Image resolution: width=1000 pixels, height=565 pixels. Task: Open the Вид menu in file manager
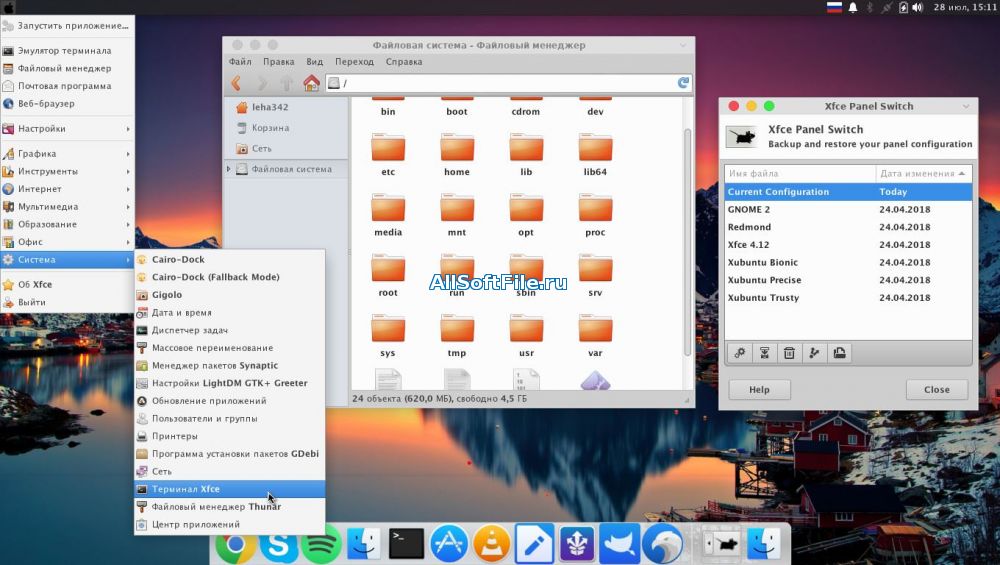(x=314, y=62)
